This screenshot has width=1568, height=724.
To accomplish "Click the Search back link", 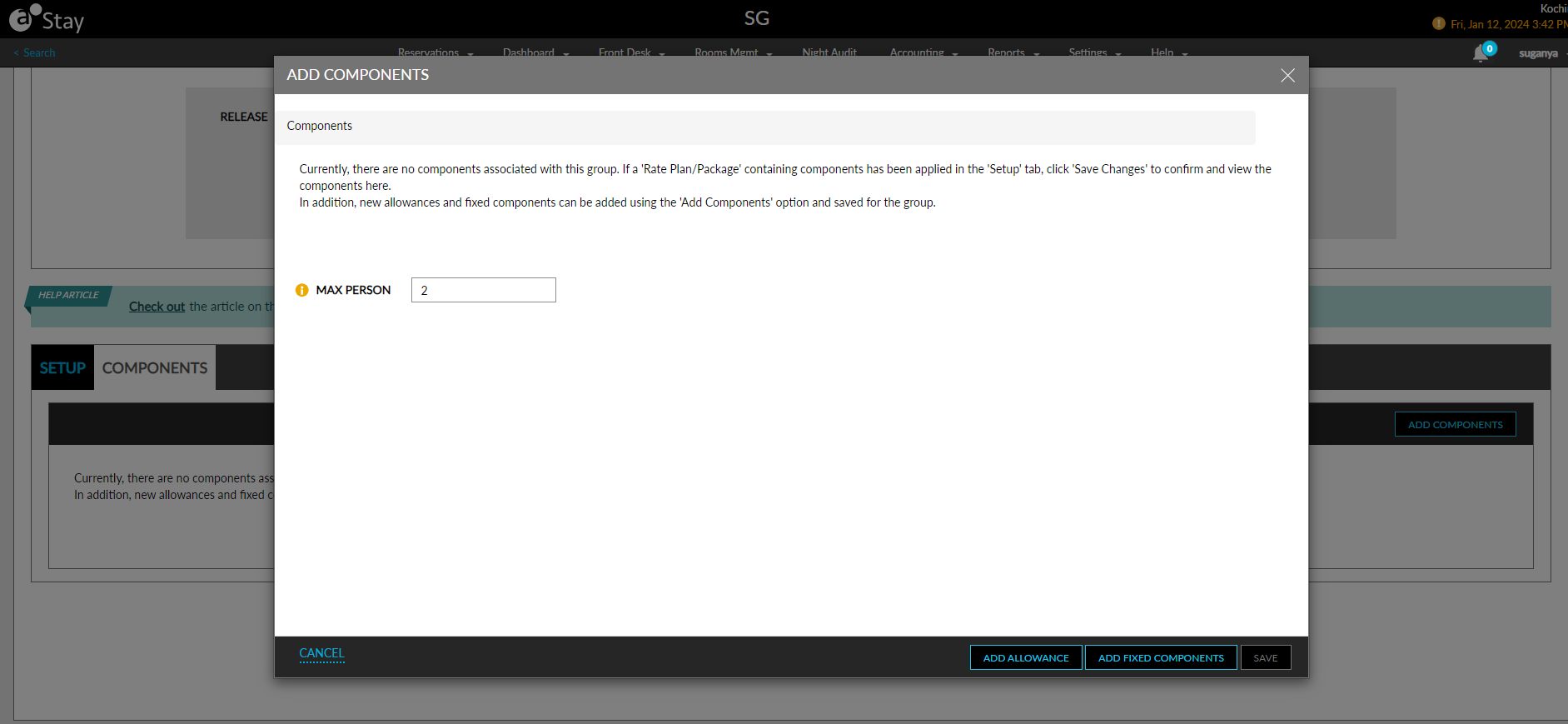I will click(x=34, y=52).
